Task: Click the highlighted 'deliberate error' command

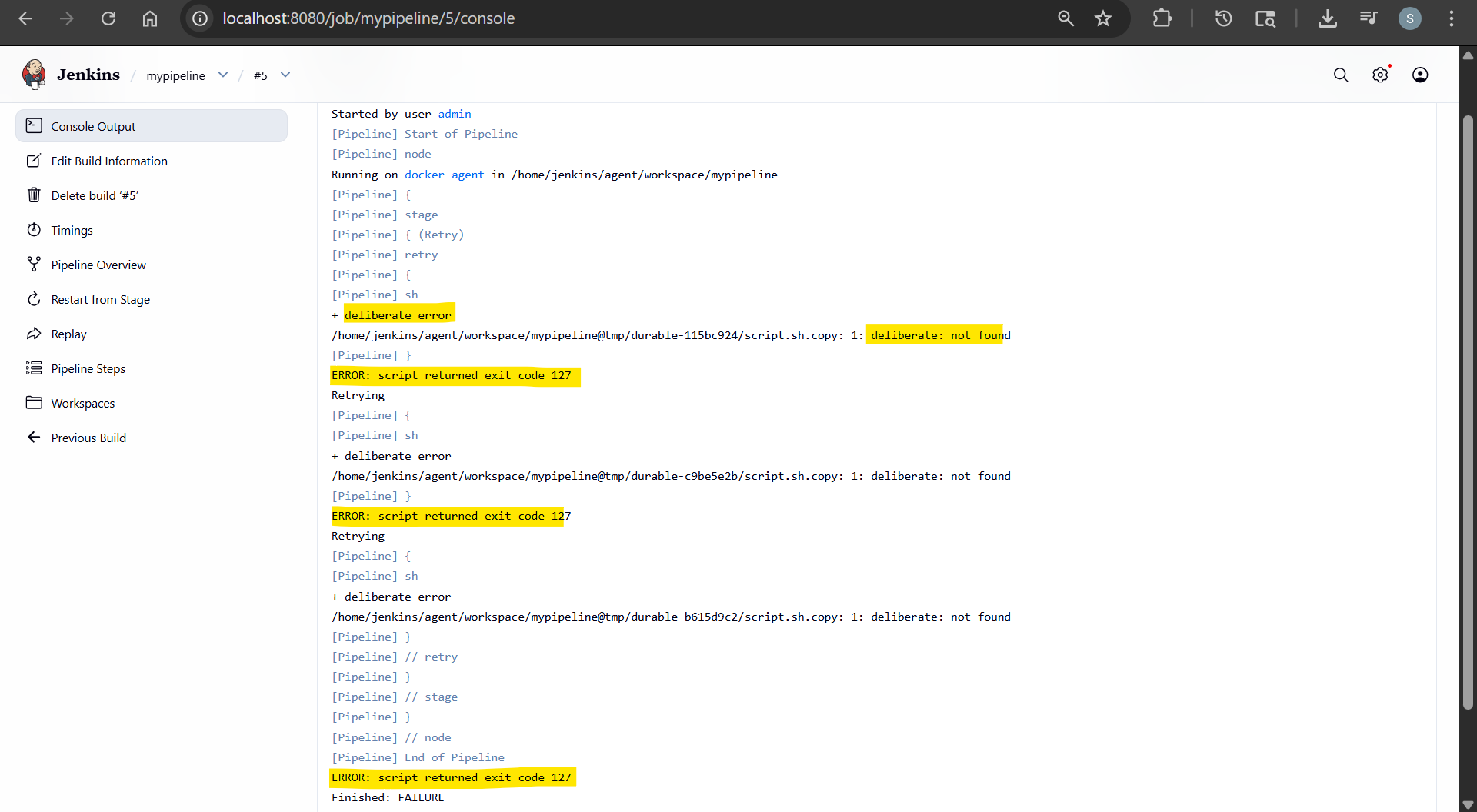Action: tap(398, 315)
